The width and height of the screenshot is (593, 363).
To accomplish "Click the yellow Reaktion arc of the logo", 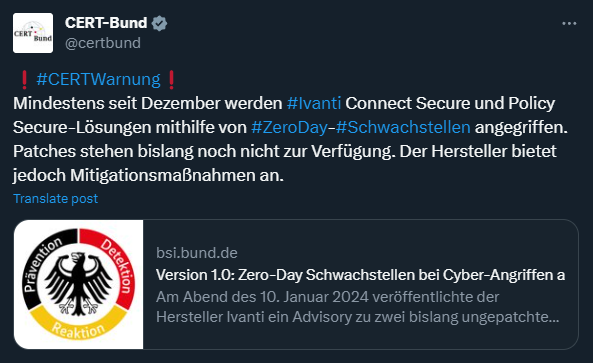I will [78, 325].
